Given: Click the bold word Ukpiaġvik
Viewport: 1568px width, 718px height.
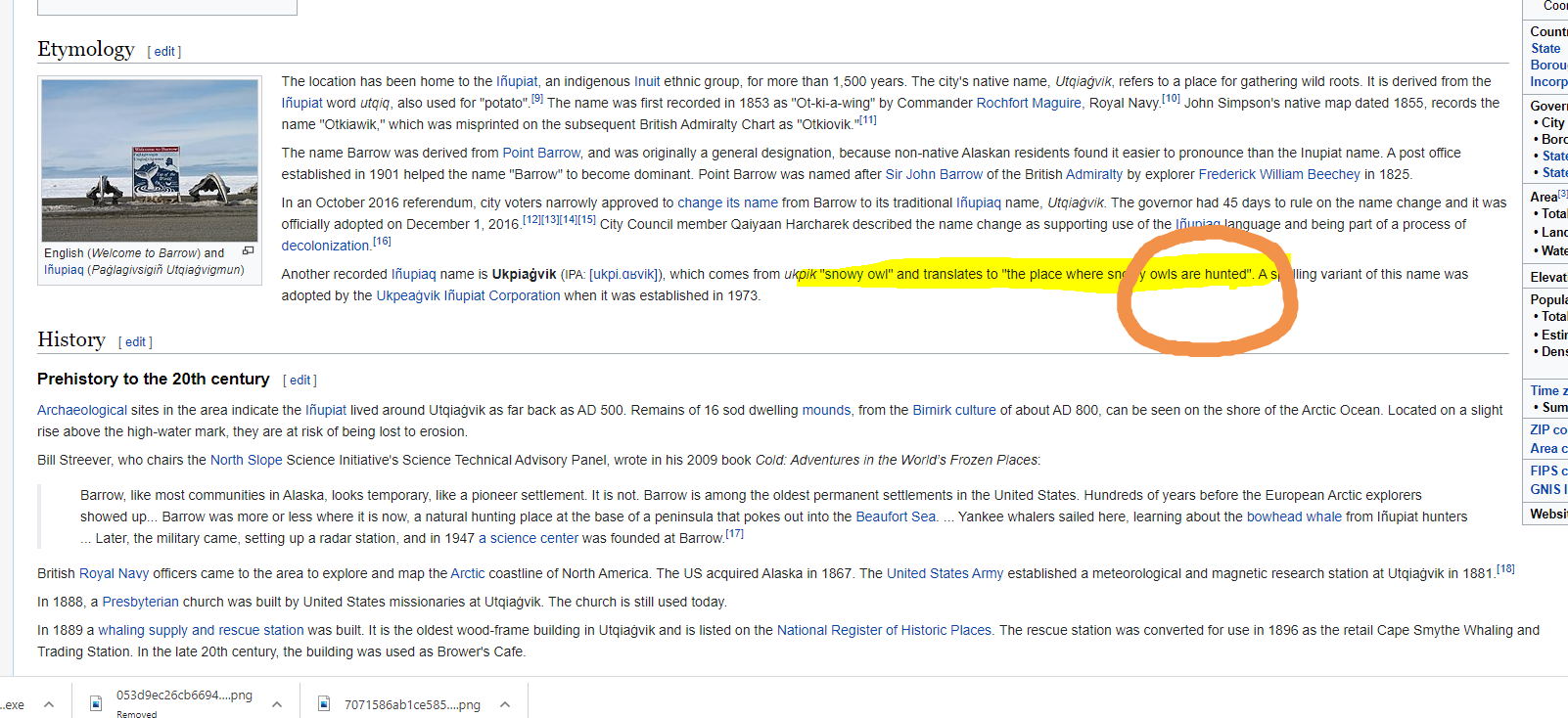Looking at the screenshot, I should 524,274.
